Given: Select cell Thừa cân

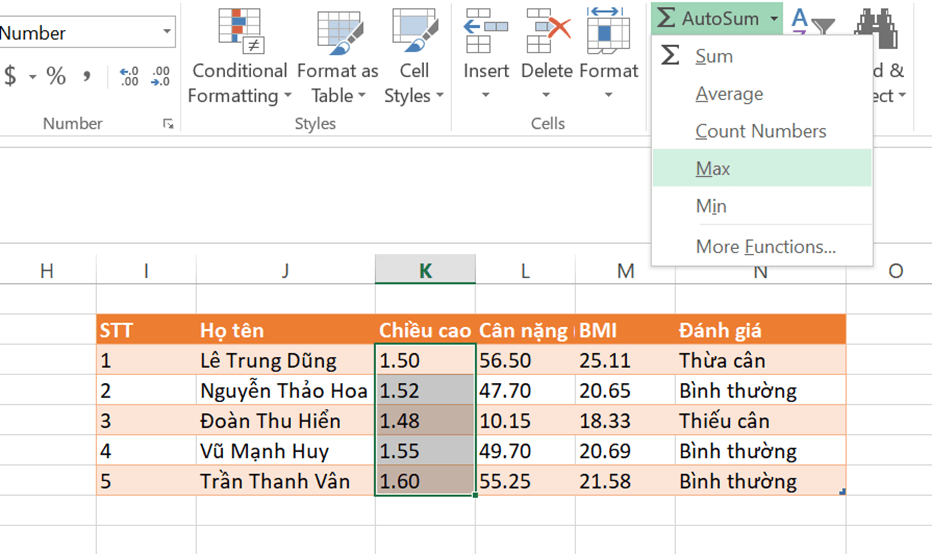Looking at the screenshot, I should pyautogui.click(x=760, y=360).
